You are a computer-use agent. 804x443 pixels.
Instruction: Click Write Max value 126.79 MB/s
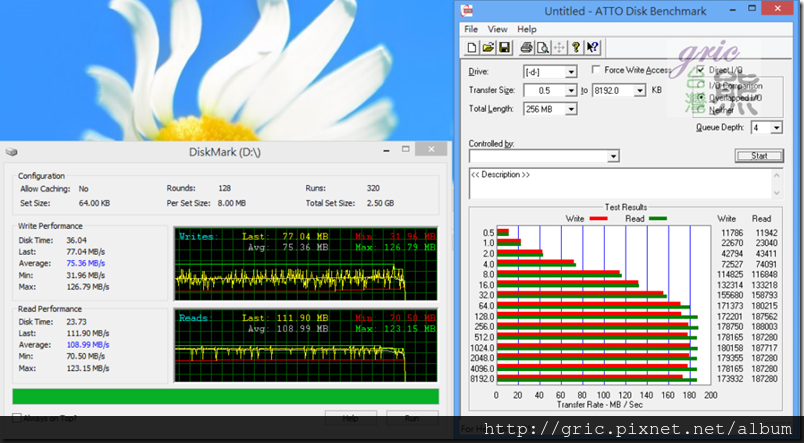pyautogui.click(x=88, y=287)
